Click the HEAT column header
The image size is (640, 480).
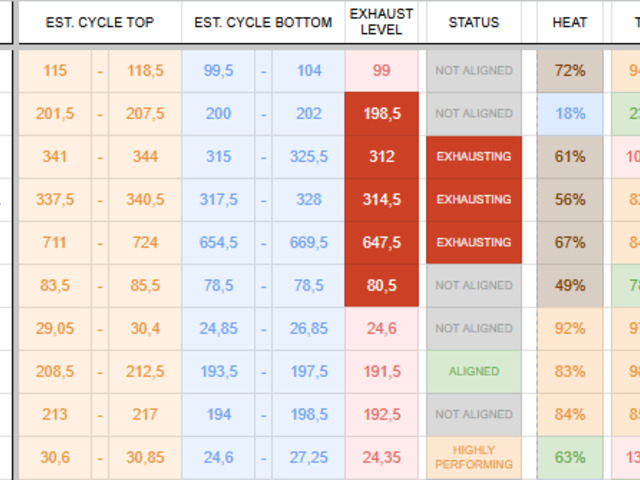(x=570, y=22)
